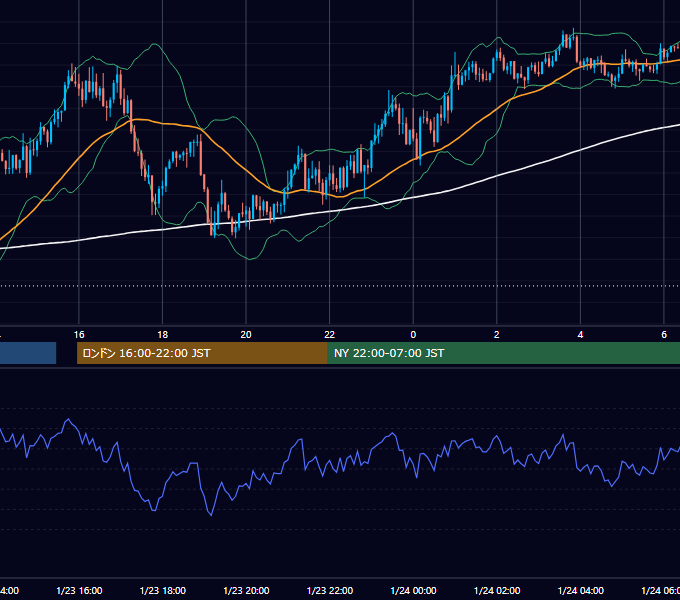Click the blue session bar before London

click(28, 353)
